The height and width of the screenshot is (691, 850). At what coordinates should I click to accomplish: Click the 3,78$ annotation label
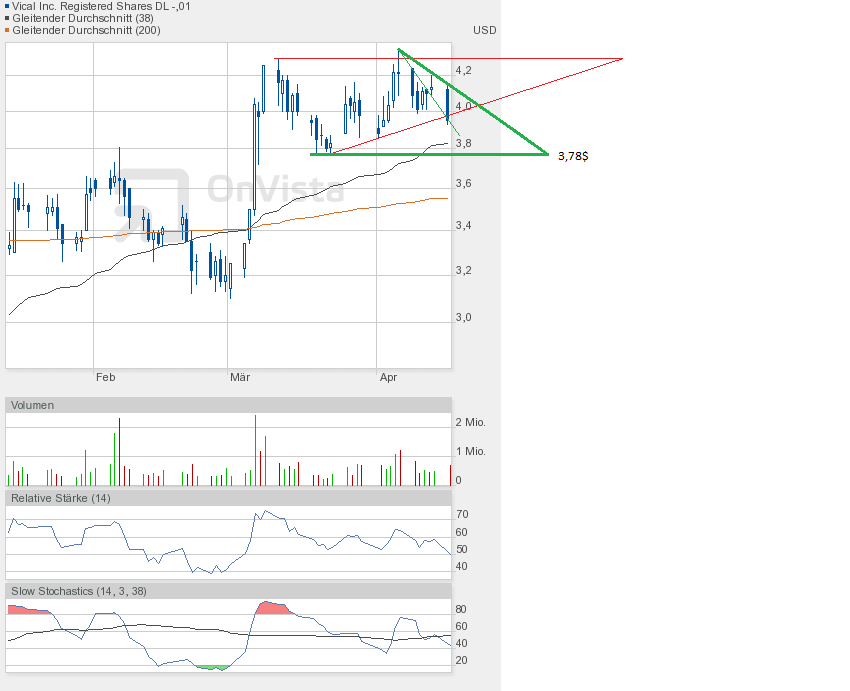pyautogui.click(x=573, y=156)
